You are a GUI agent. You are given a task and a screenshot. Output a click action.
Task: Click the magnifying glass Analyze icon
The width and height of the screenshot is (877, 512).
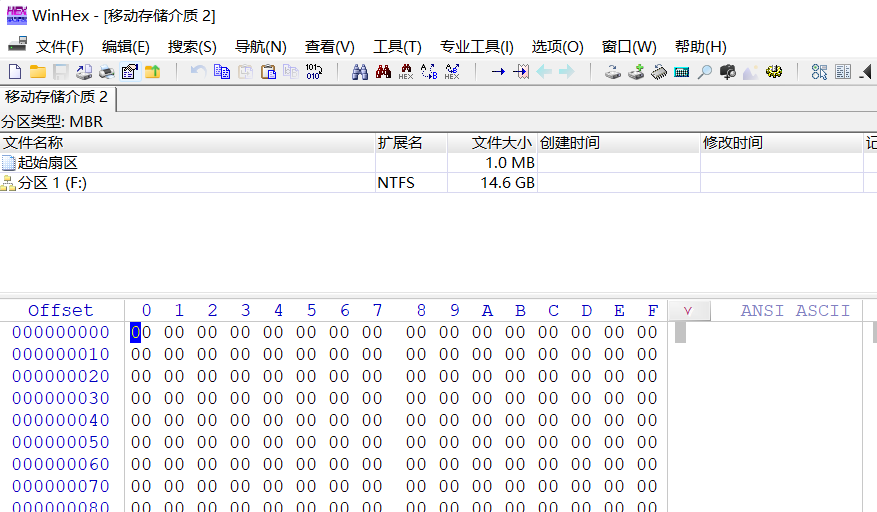[705, 72]
